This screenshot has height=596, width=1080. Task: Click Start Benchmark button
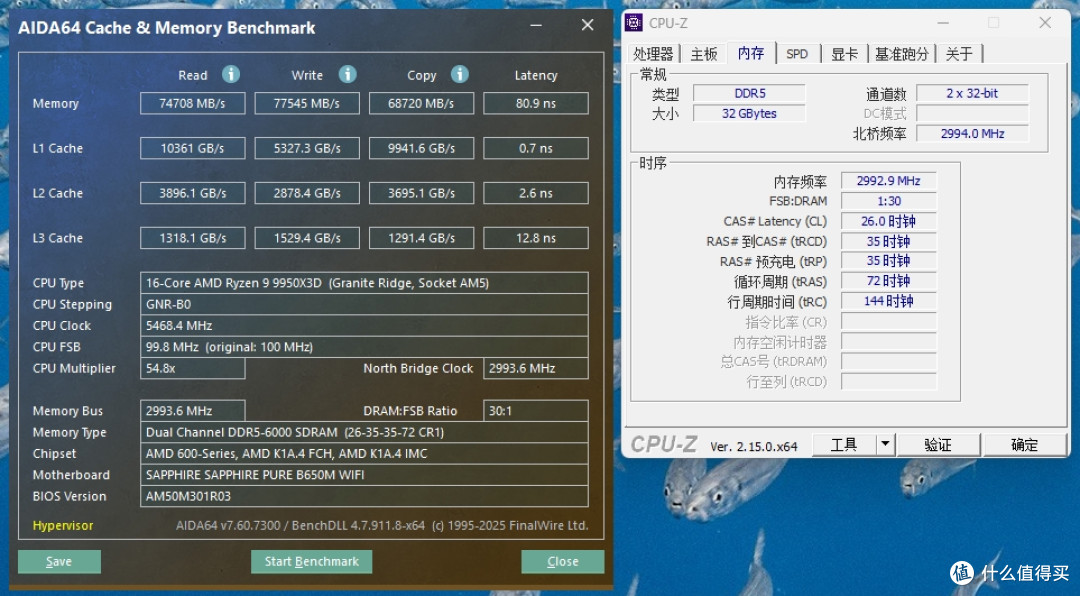click(x=311, y=562)
